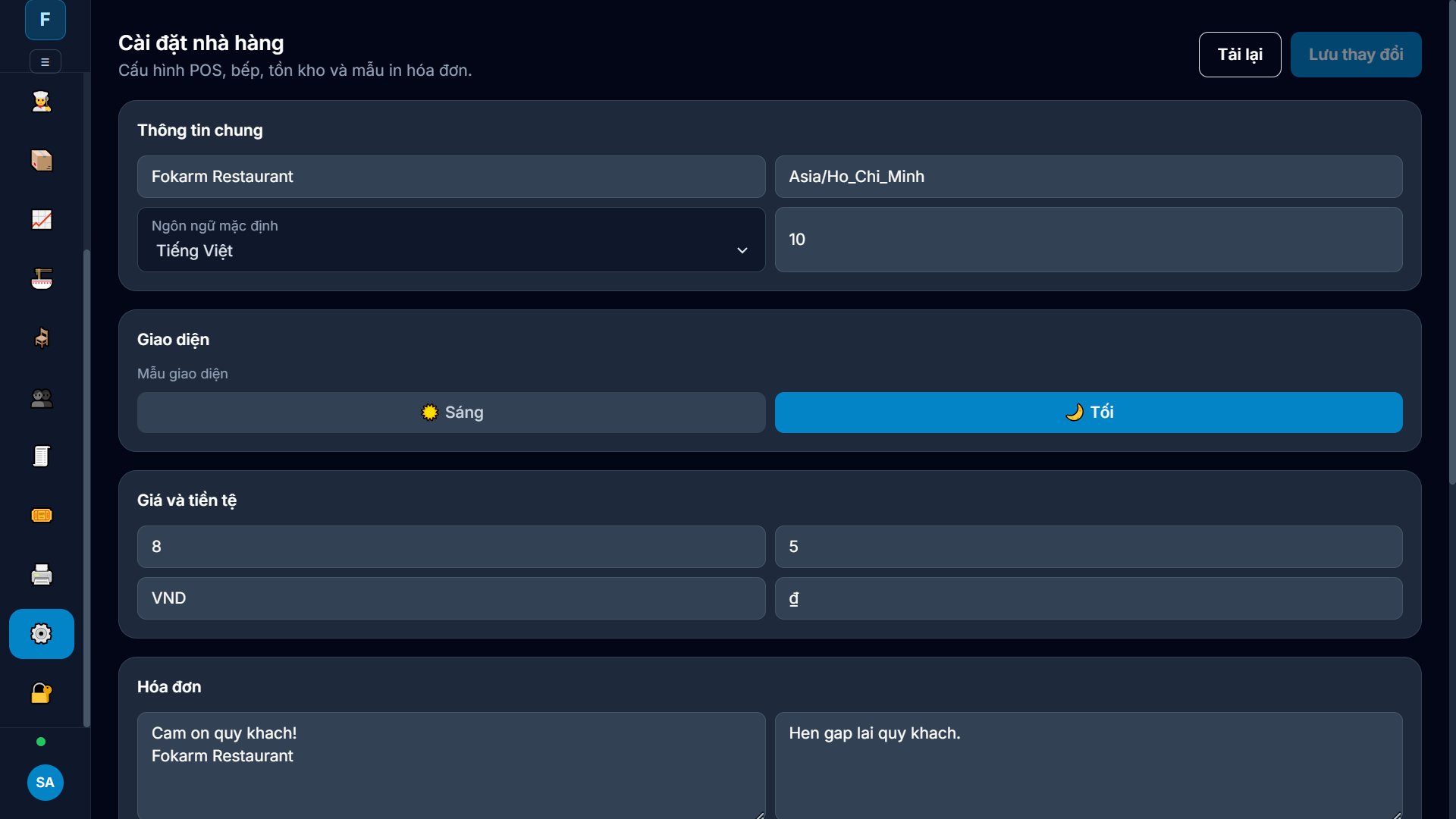The width and height of the screenshot is (1456, 819).
Task: Open the Ngôn ngữ mặc định dropdown
Action: [451, 240]
